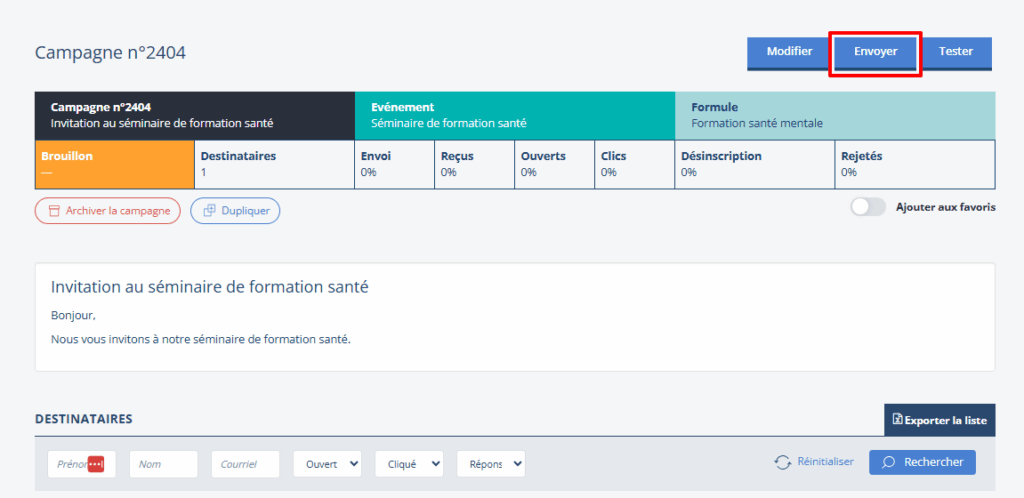
Task: Click the orange Brouillon status cell
Action: click(114, 164)
